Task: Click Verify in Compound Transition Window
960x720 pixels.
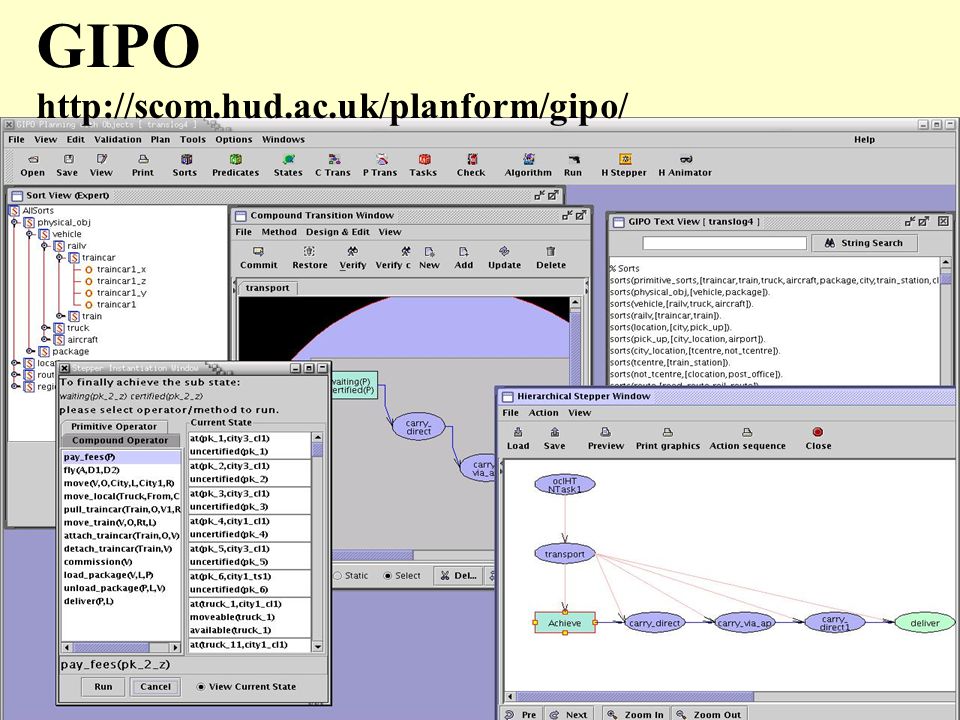Action: 353,258
